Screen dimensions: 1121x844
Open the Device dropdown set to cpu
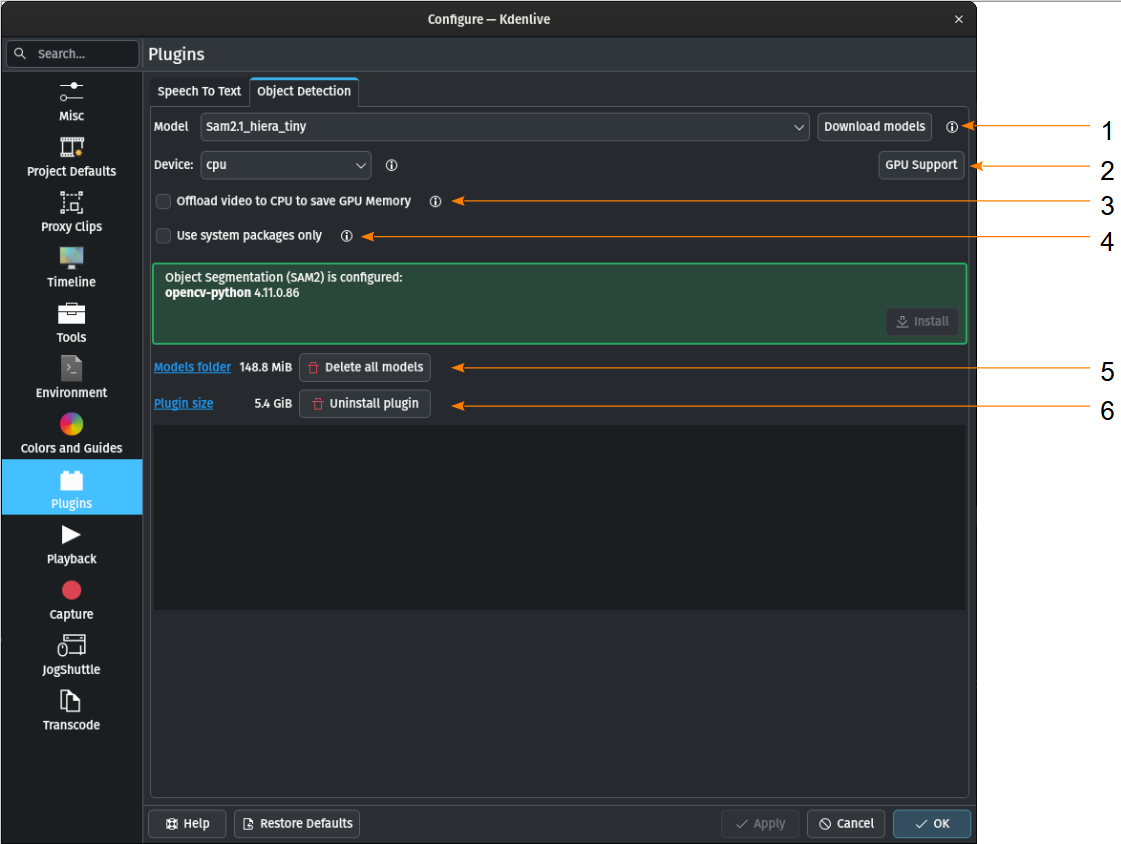pos(286,165)
